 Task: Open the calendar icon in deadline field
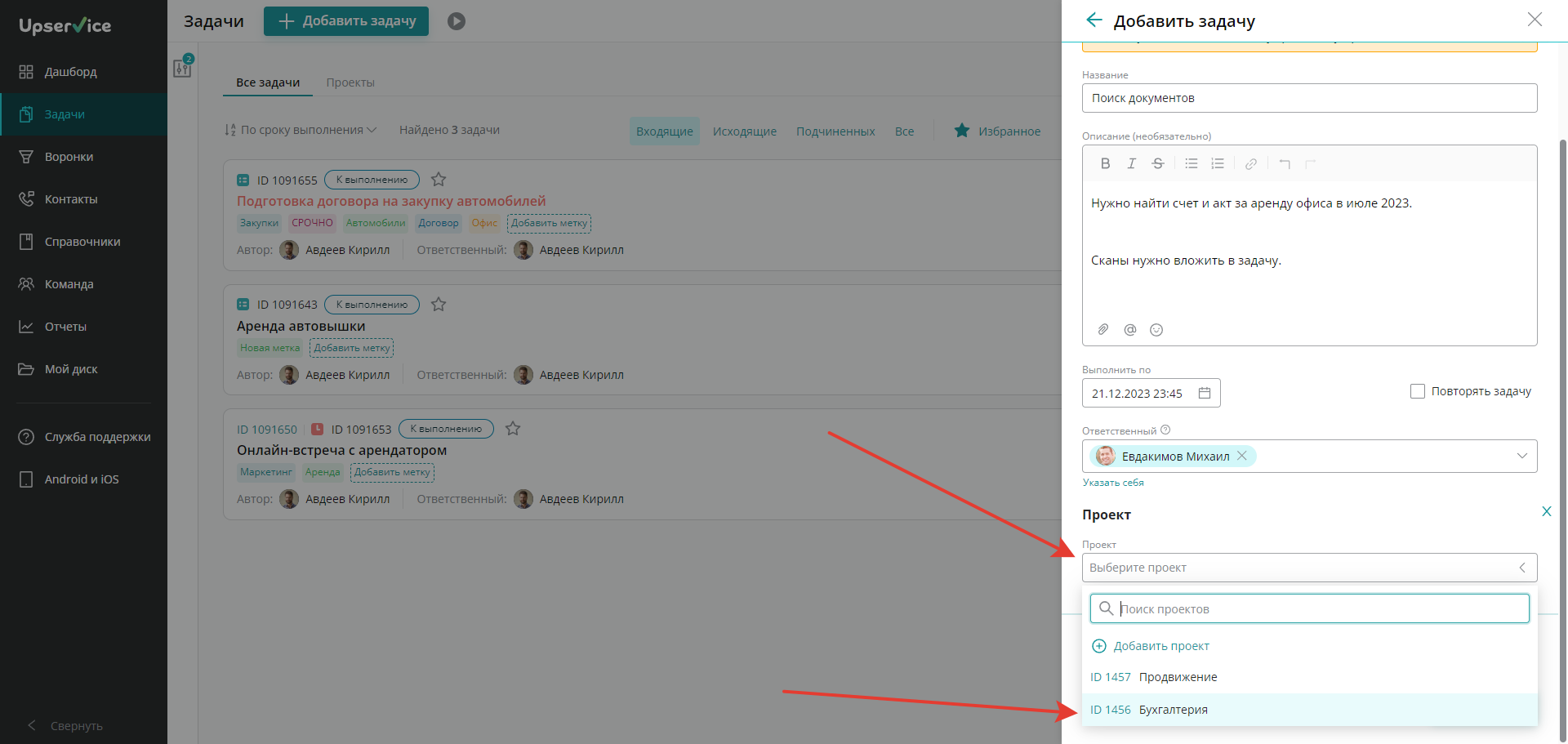click(1205, 393)
